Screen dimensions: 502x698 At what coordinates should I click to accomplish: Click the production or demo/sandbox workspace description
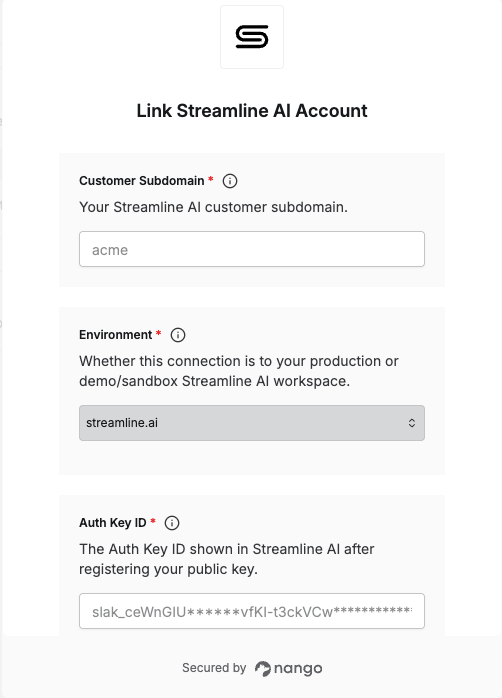click(239, 371)
